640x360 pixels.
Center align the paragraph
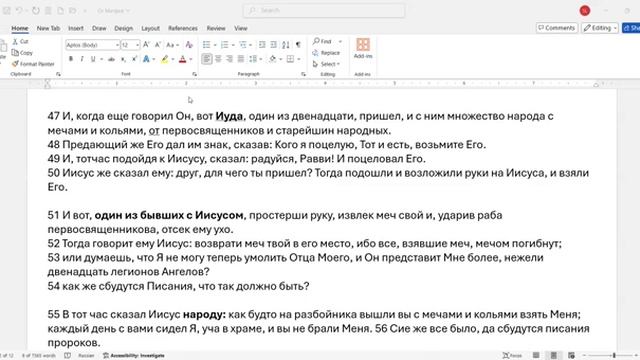pos(218,59)
